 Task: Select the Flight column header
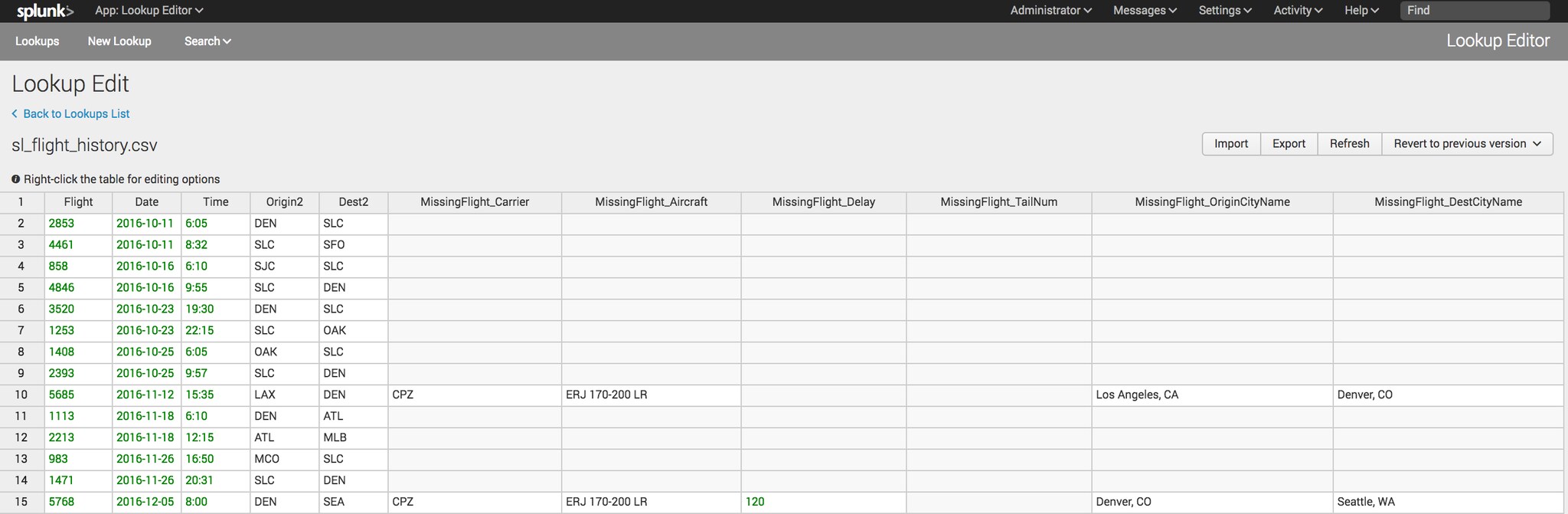point(78,202)
